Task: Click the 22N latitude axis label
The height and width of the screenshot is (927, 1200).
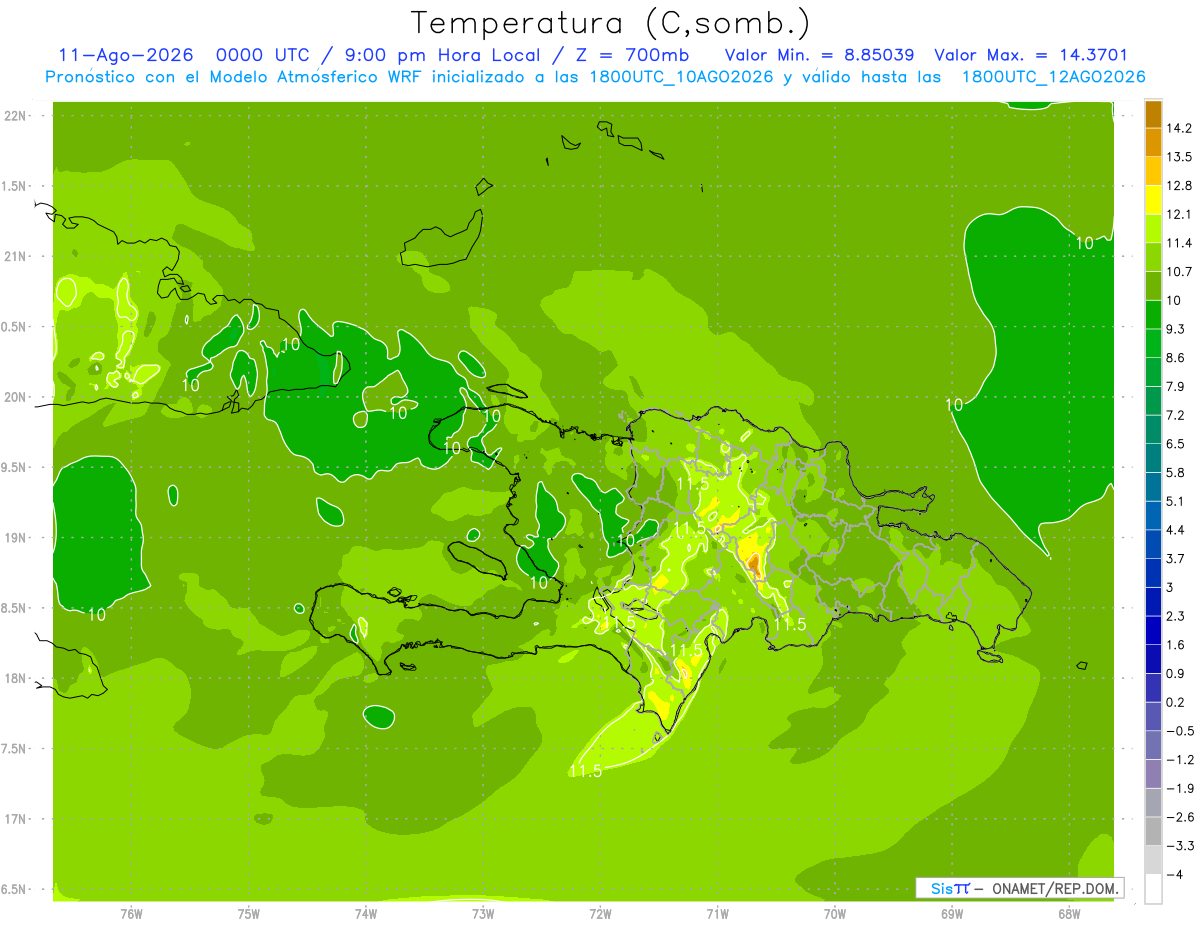Action: pyautogui.click(x=16, y=116)
